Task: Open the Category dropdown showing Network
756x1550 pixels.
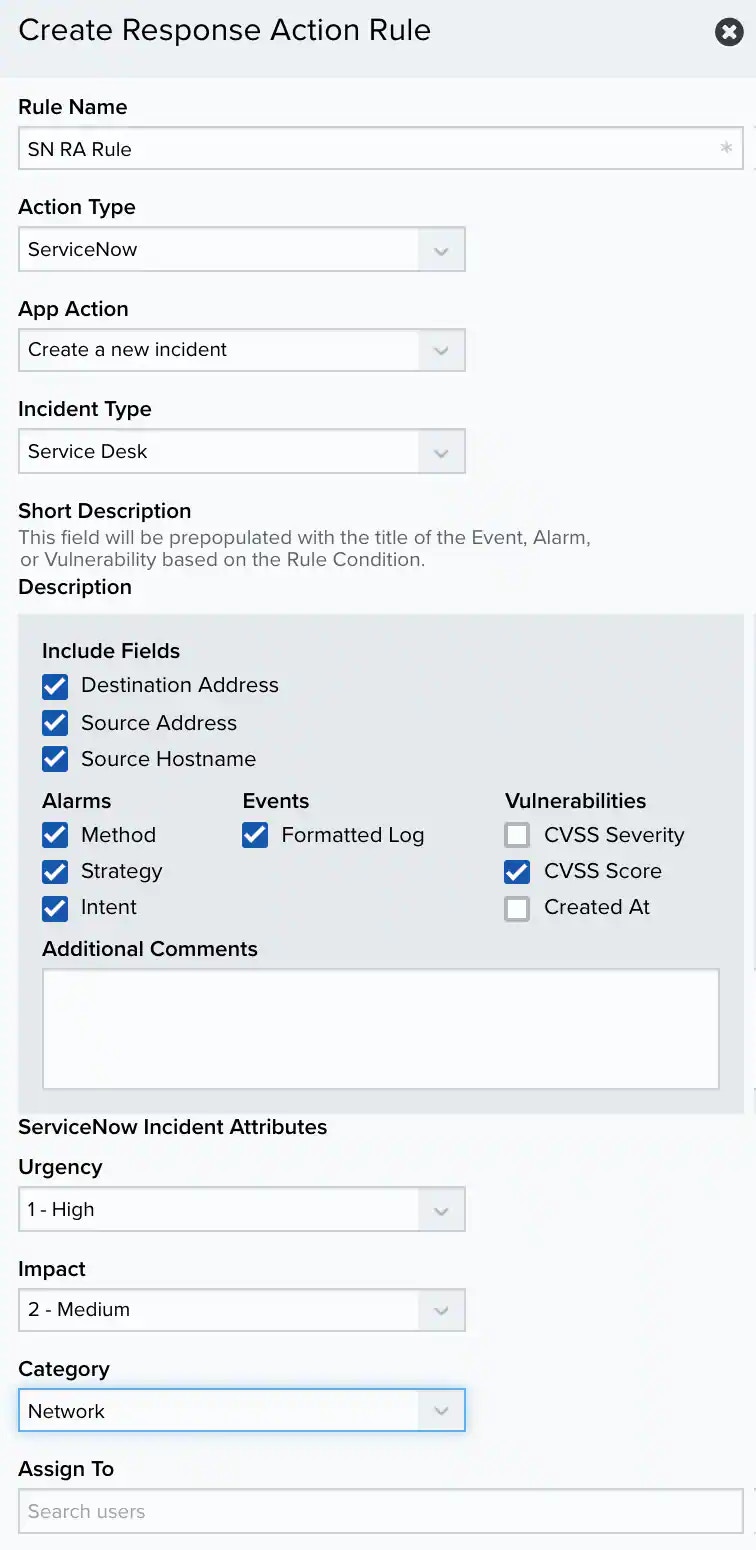Action: 242,1411
